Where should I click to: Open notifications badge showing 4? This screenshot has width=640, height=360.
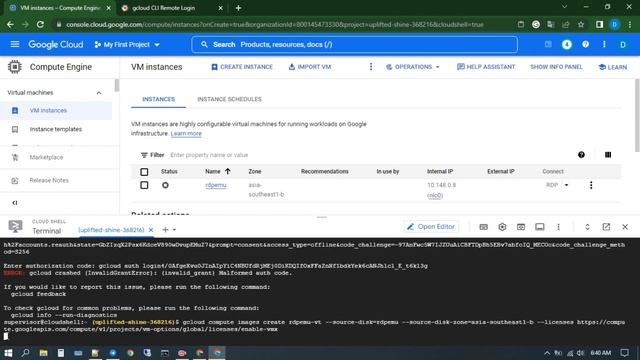click(x=567, y=44)
